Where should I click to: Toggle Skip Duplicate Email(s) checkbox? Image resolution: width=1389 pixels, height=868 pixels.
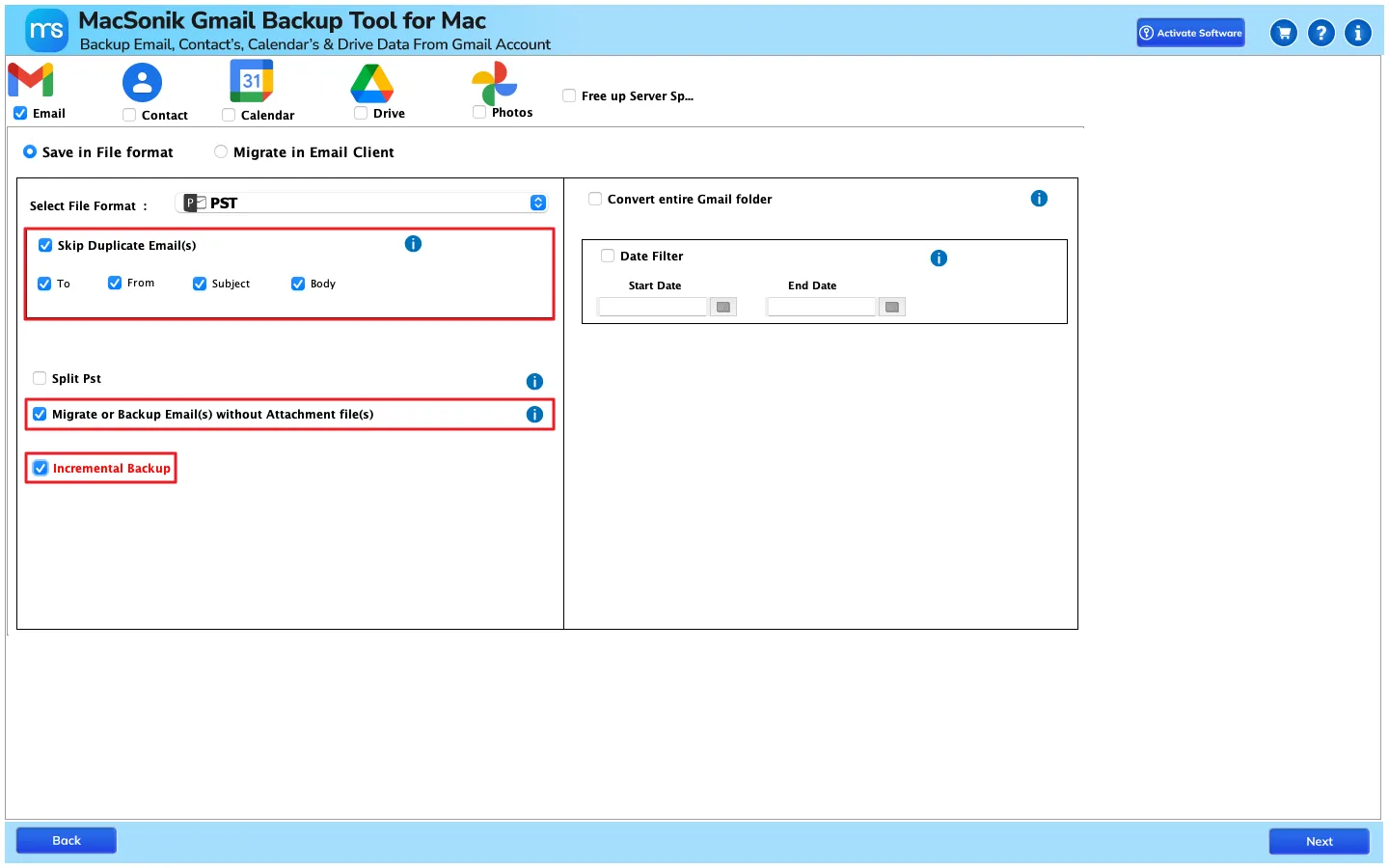(x=45, y=245)
